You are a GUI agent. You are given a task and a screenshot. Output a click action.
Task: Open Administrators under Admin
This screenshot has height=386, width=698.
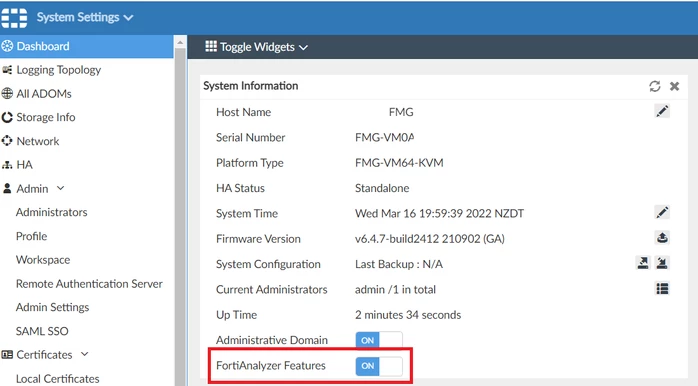pos(52,212)
